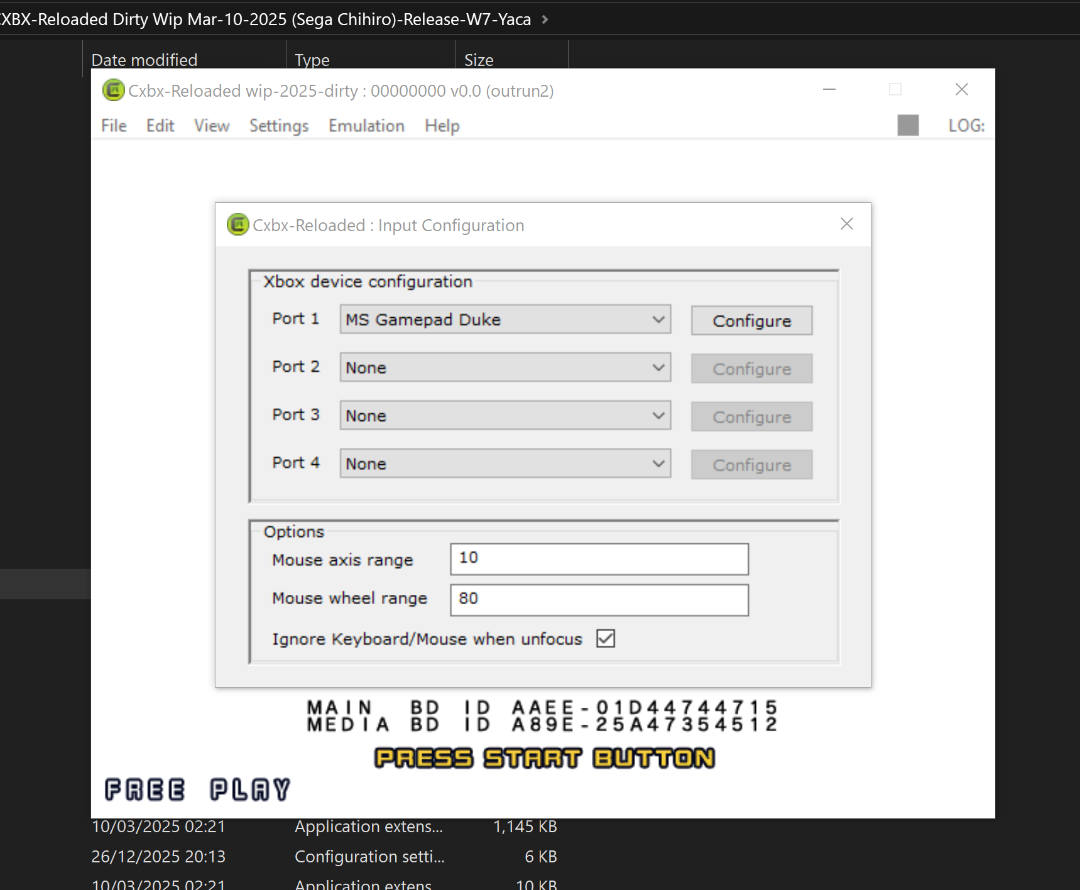Screen dimensions: 1080x890
Task: Toggle Ignore Keyboard/Mouse when unfocus checkbox
Action: pyautogui.click(x=605, y=638)
